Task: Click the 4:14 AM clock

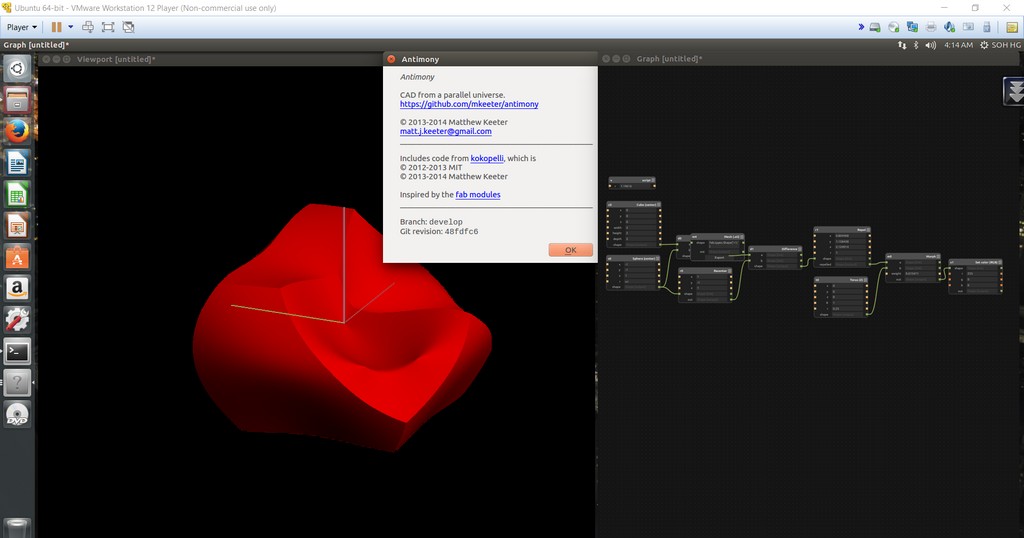Action: (958, 45)
